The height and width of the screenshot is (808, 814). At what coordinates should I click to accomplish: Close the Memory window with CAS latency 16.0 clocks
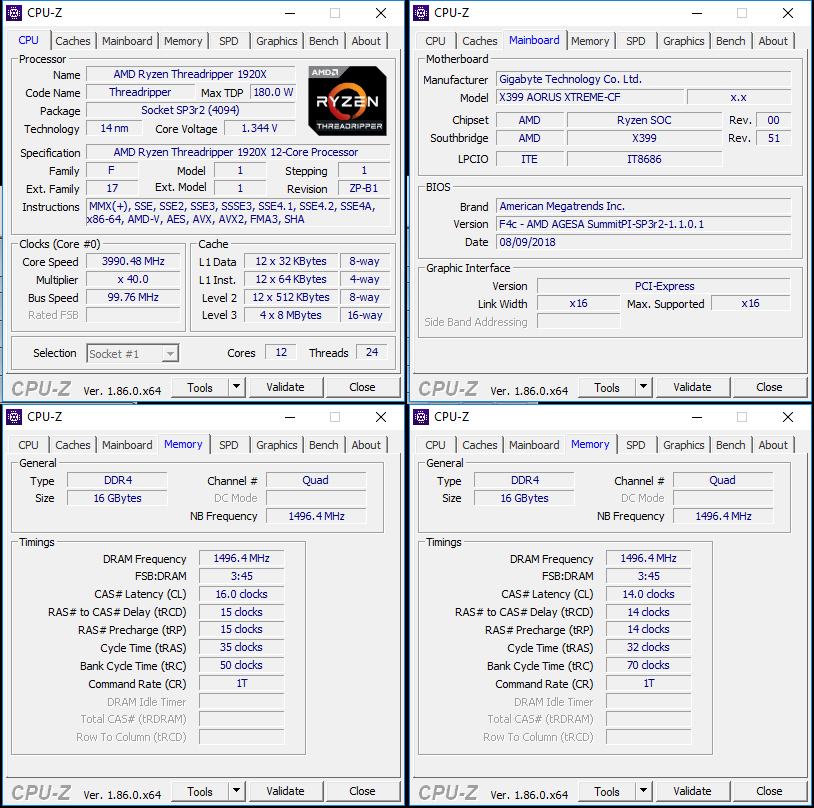[x=381, y=417]
